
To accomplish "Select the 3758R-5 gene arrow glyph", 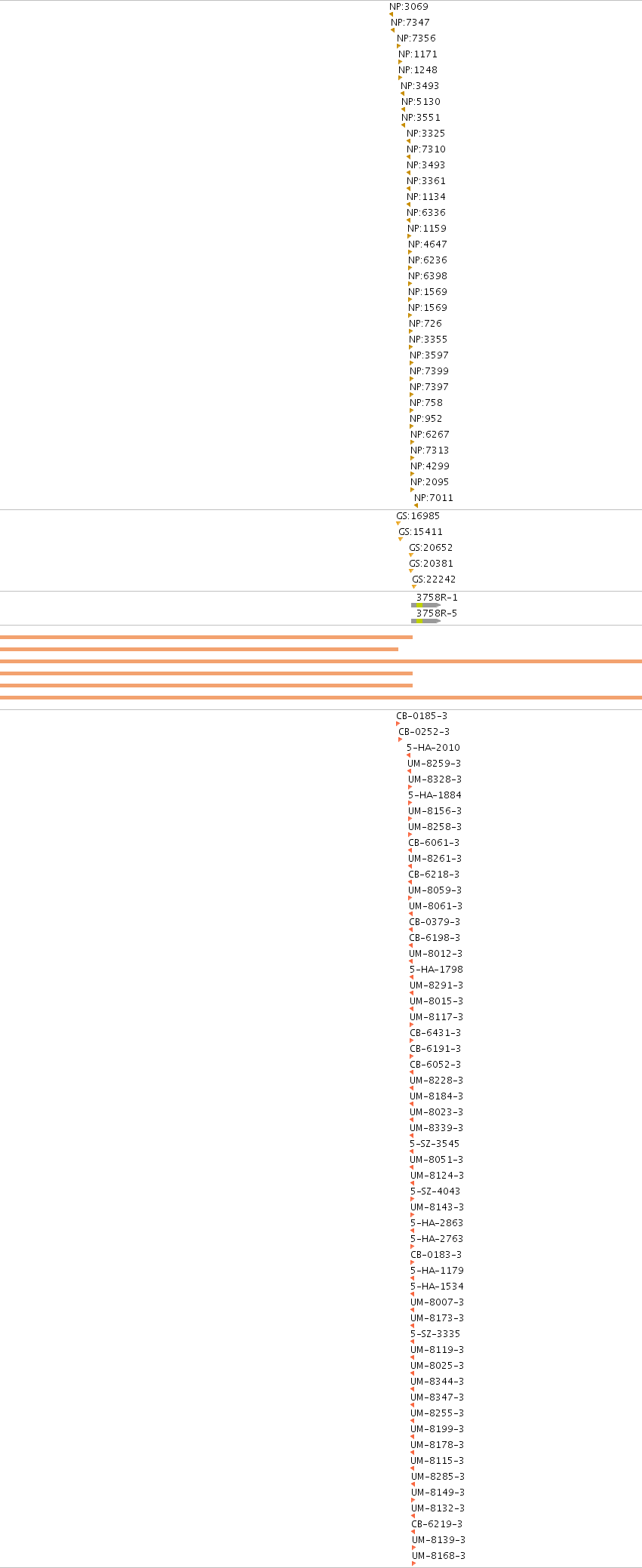I will (426, 621).
